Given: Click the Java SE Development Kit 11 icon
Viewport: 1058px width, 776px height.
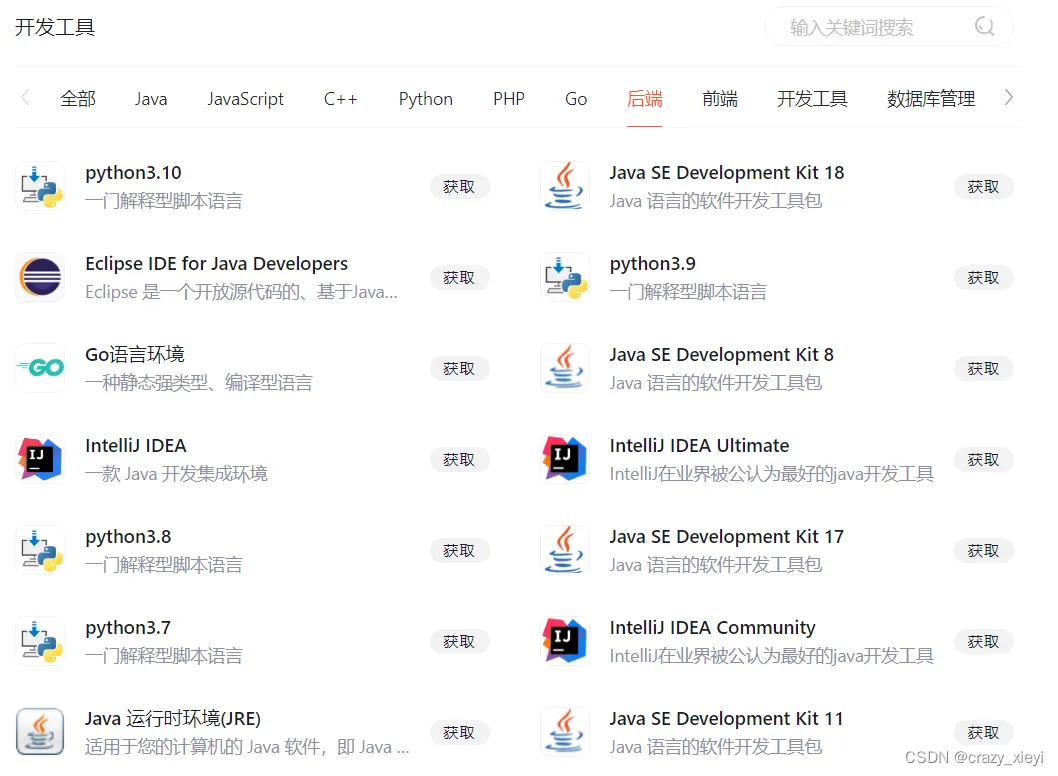Looking at the screenshot, I should [x=565, y=732].
